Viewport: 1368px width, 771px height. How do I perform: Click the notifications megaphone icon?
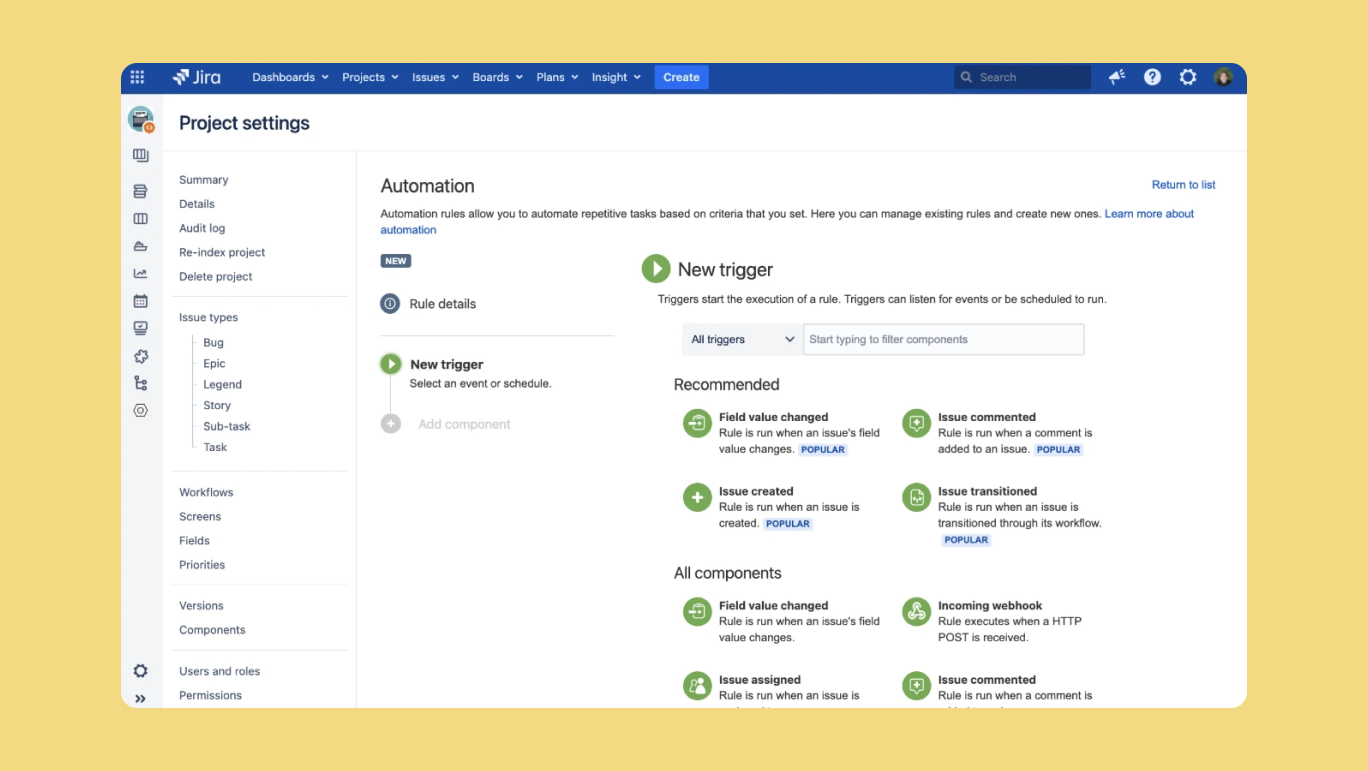click(1117, 77)
